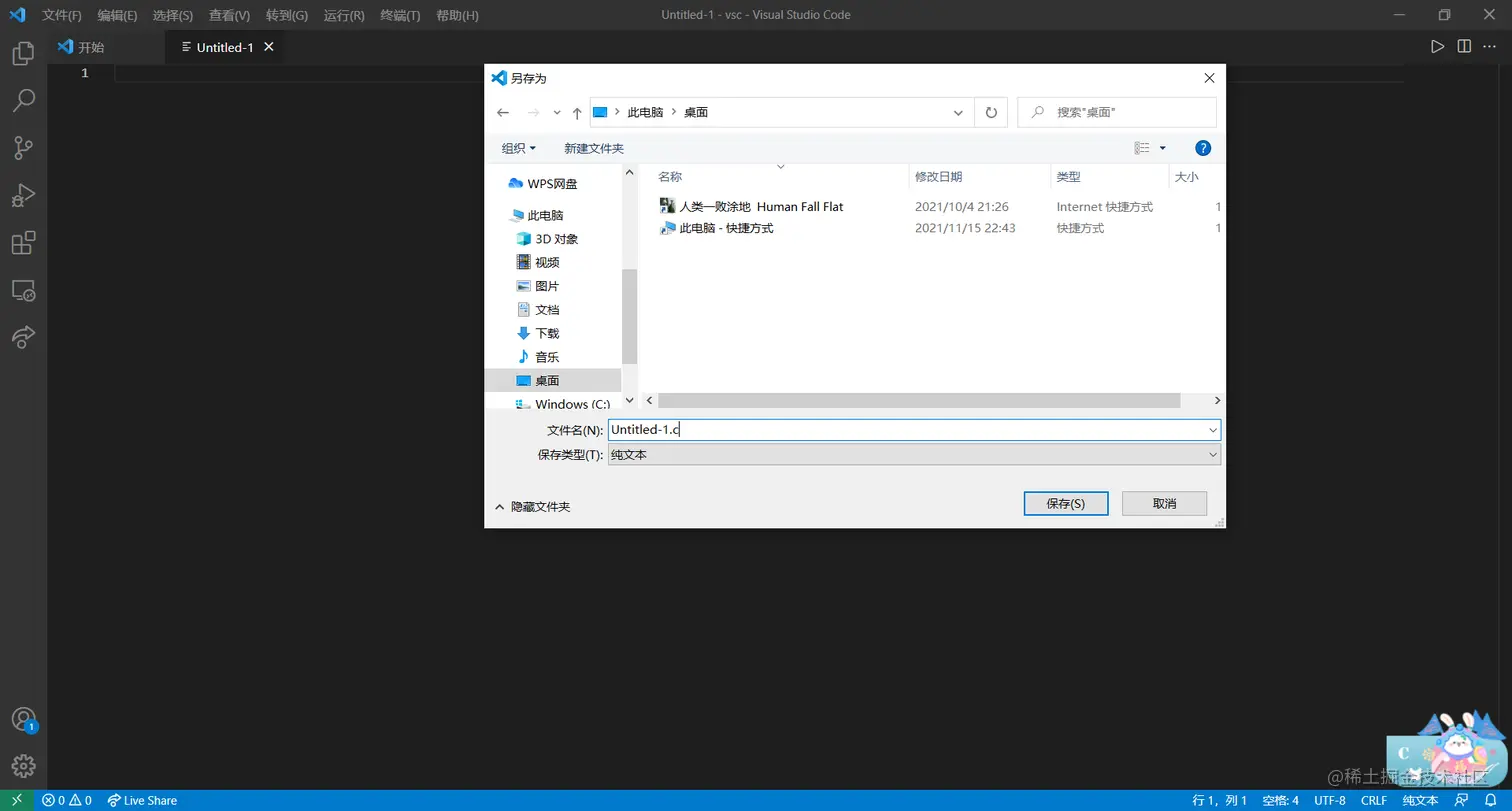
Task: Open the notifications bell
Action: pos(1489,800)
